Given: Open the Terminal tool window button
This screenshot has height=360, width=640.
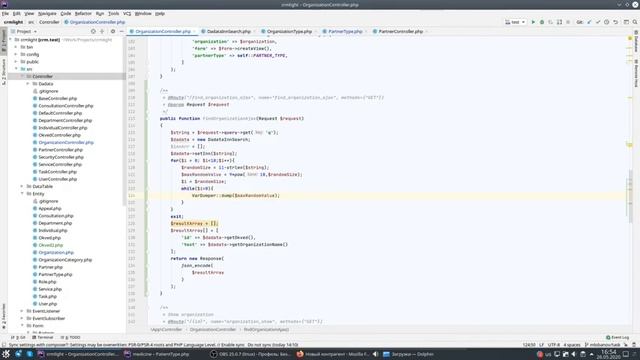Looking at the screenshot, I should tap(43, 338).
